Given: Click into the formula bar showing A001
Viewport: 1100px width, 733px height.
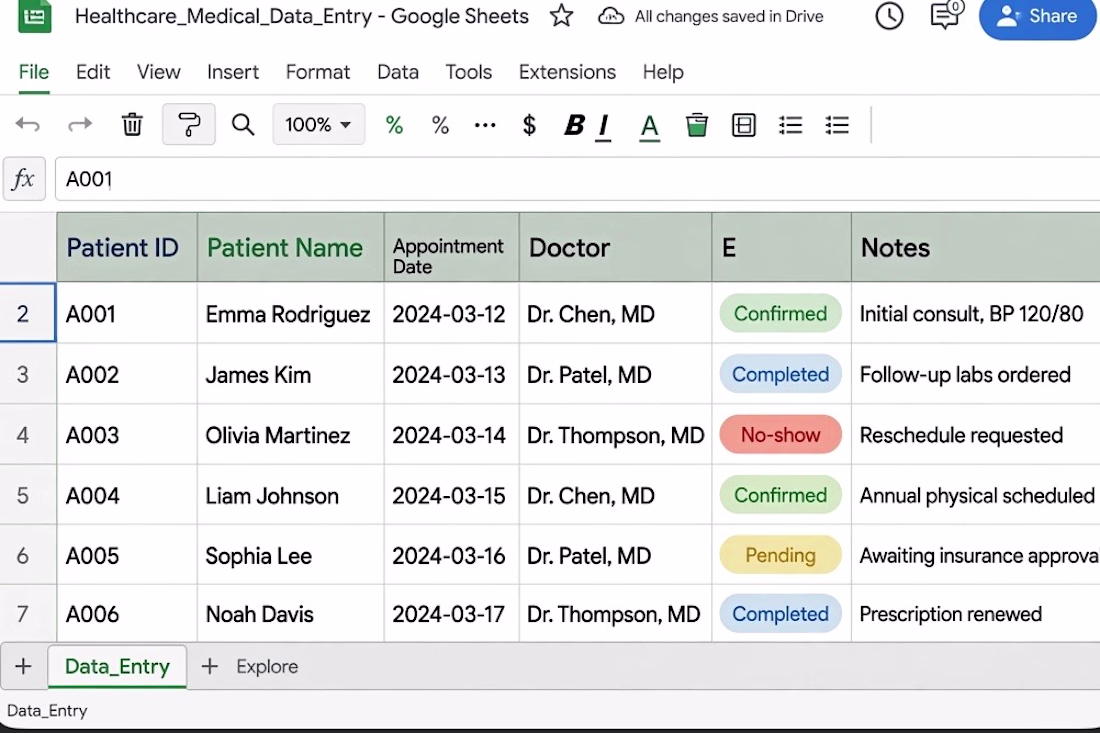Looking at the screenshot, I should tap(577, 179).
